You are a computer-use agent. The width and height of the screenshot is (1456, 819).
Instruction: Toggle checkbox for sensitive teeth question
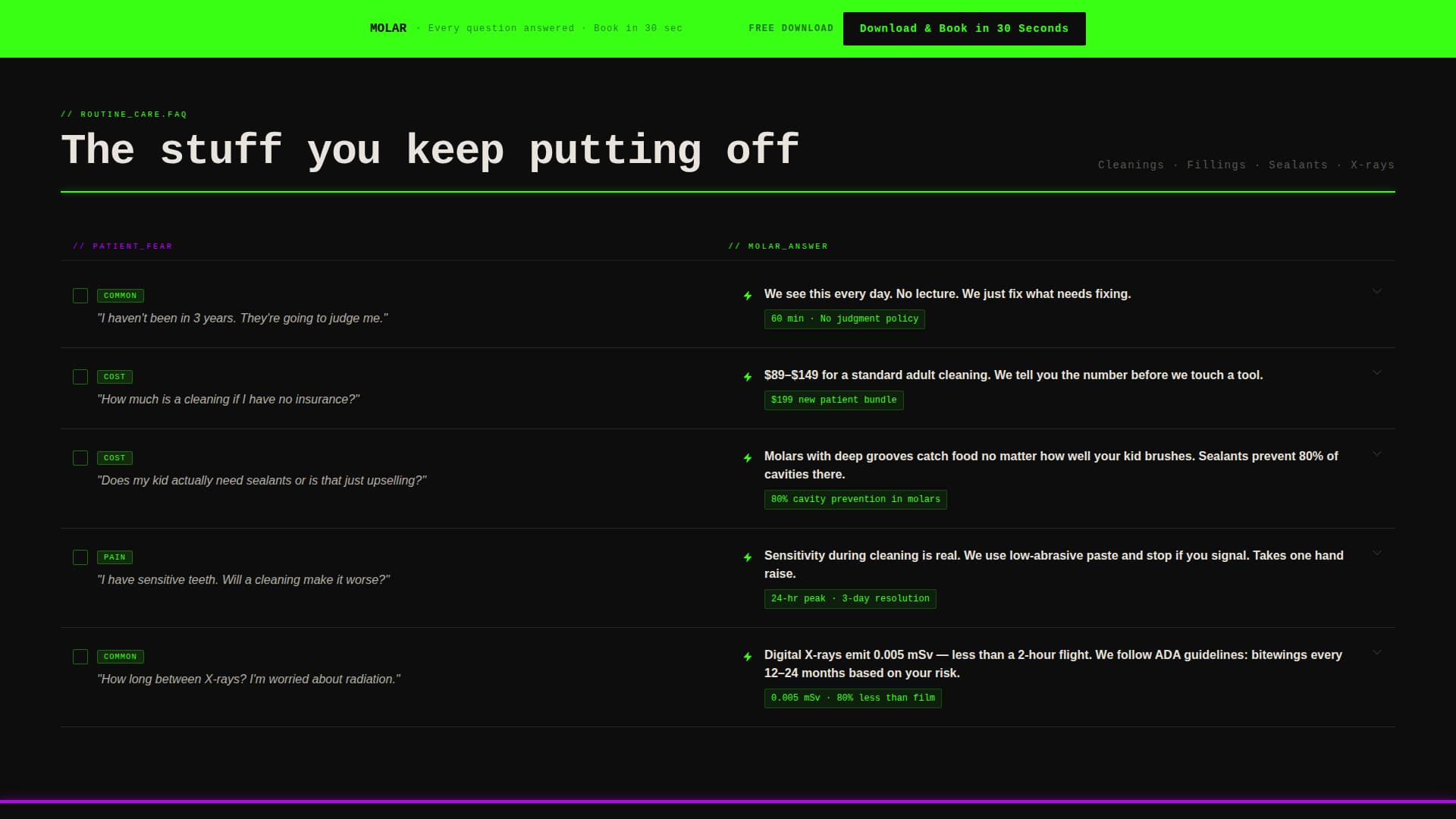click(80, 557)
